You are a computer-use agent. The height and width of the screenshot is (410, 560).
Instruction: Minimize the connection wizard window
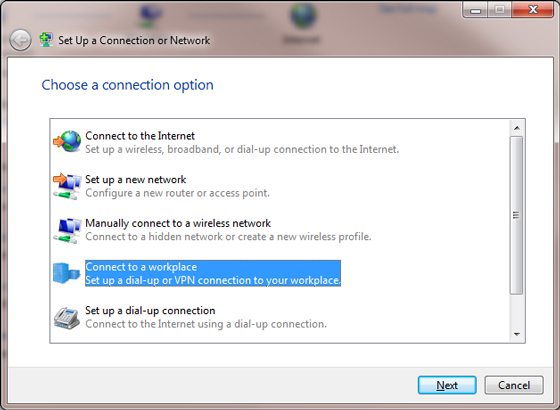475,10
